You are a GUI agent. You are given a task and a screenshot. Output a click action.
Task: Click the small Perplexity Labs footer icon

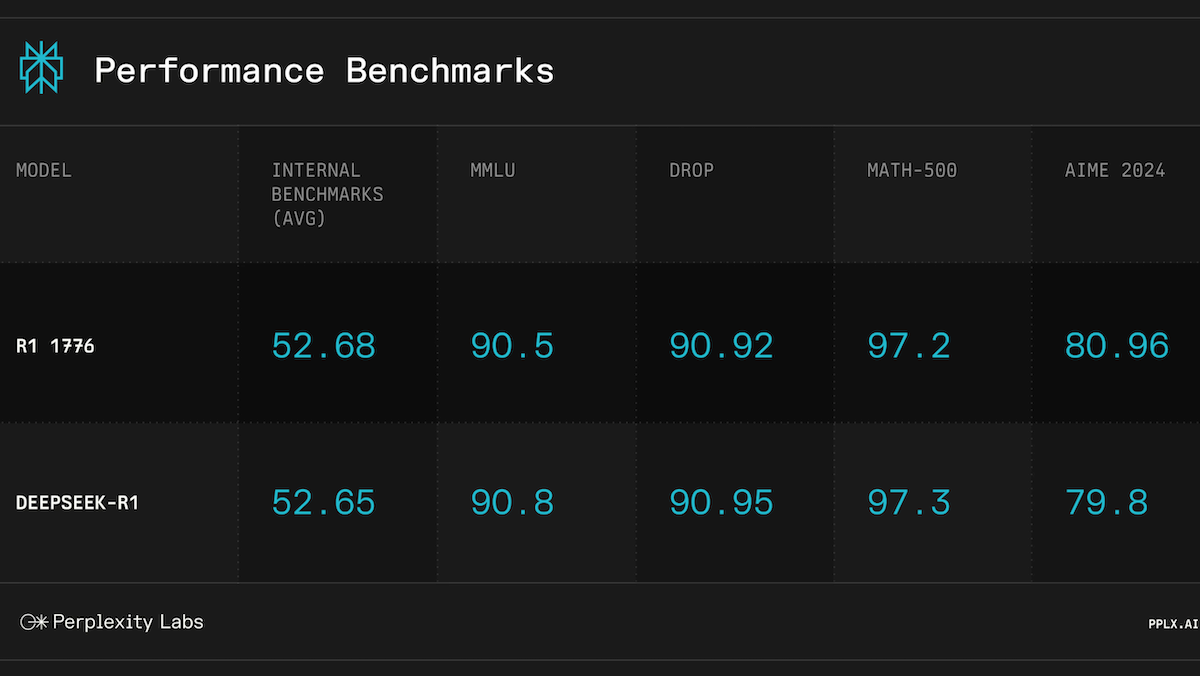(34, 622)
